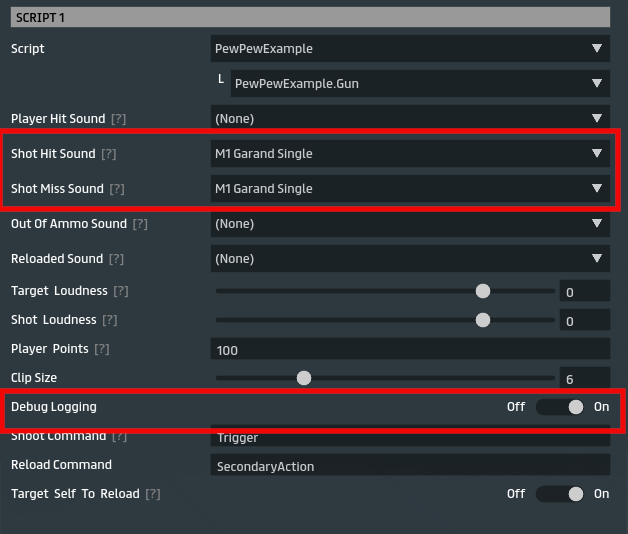This screenshot has width=628, height=534.
Task: Open the Shot Miss Sound dropdown
Action: (410, 189)
